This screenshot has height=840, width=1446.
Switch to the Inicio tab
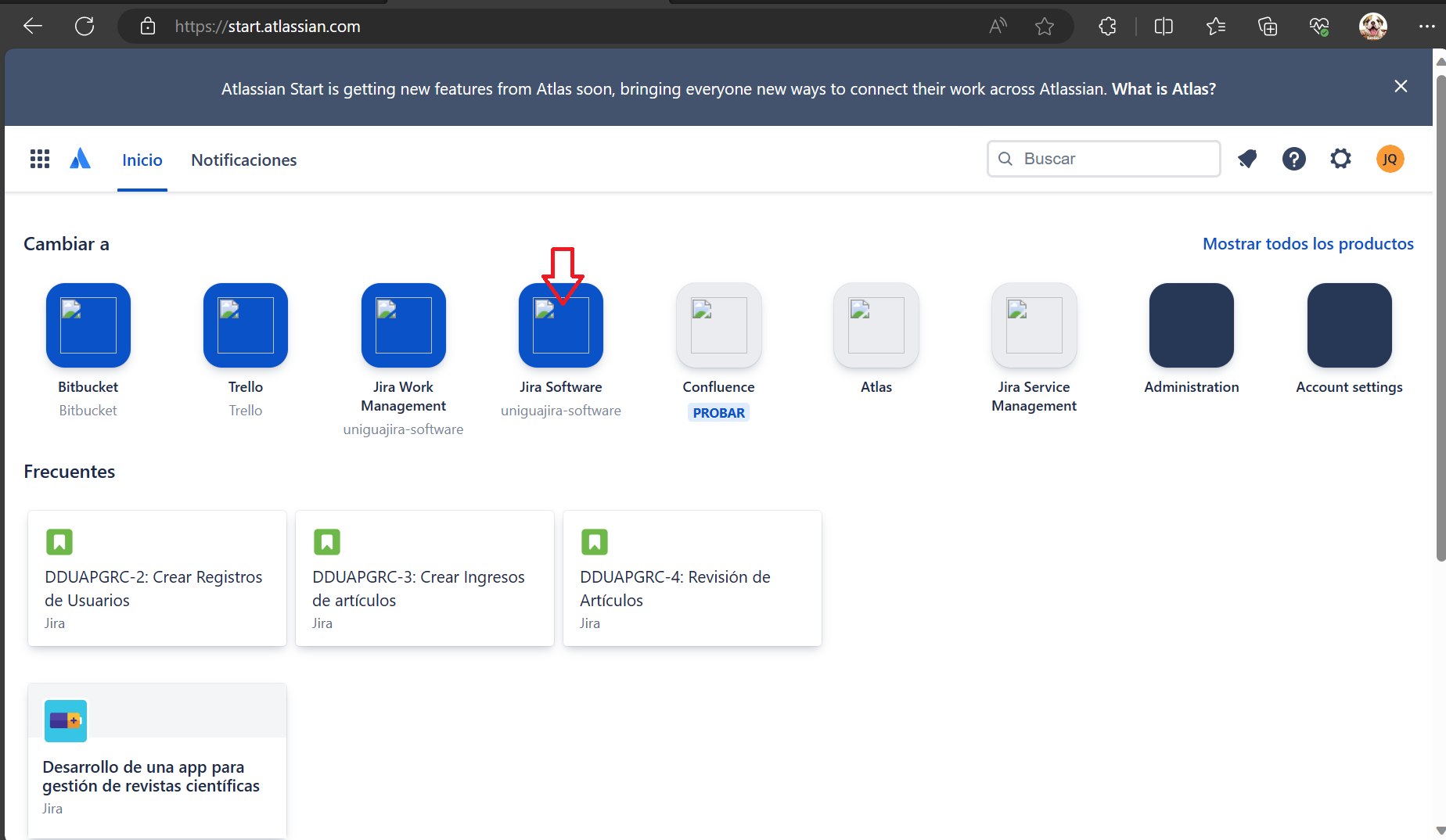point(142,160)
